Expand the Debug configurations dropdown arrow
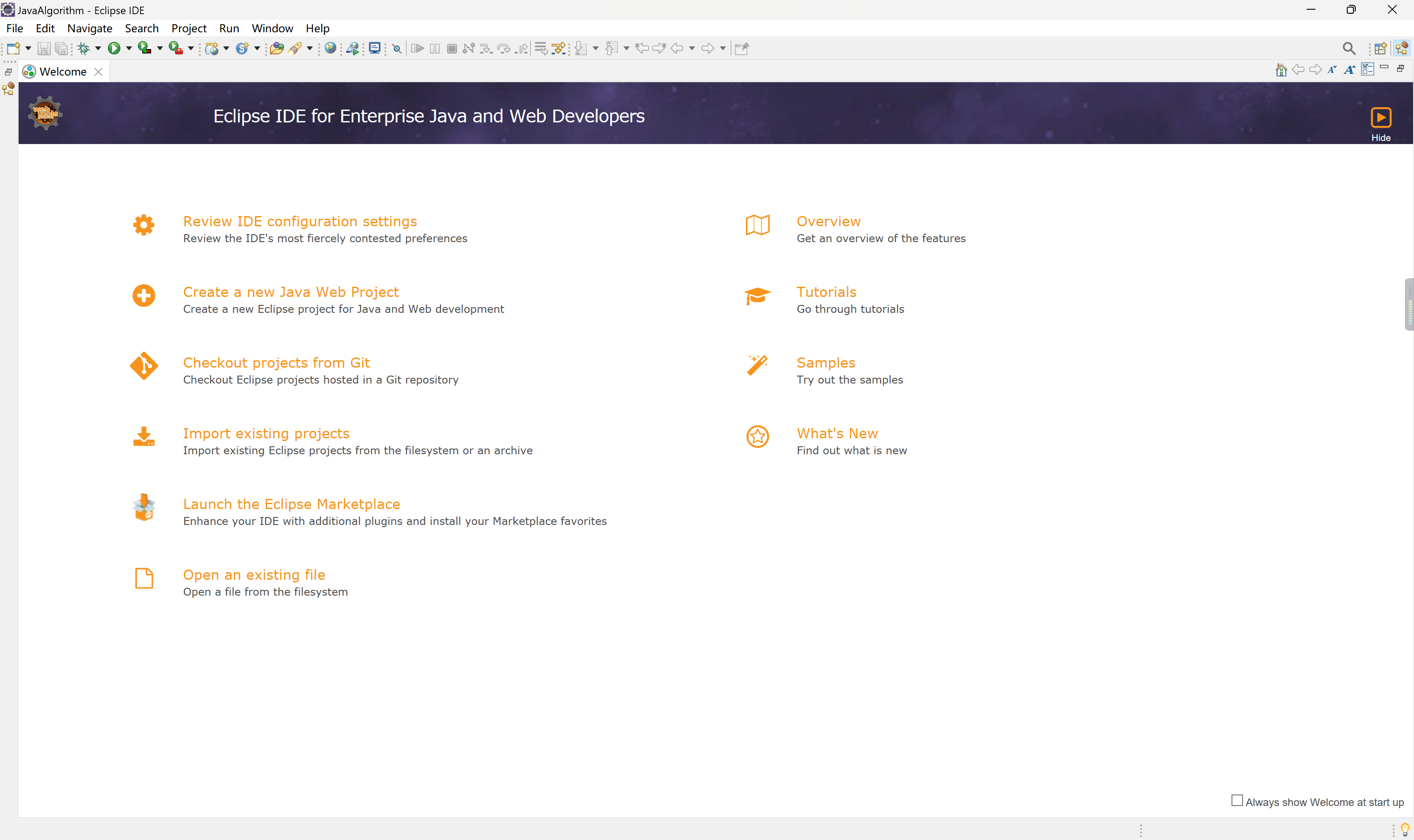This screenshot has width=1414, height=840. coord(98,49)
